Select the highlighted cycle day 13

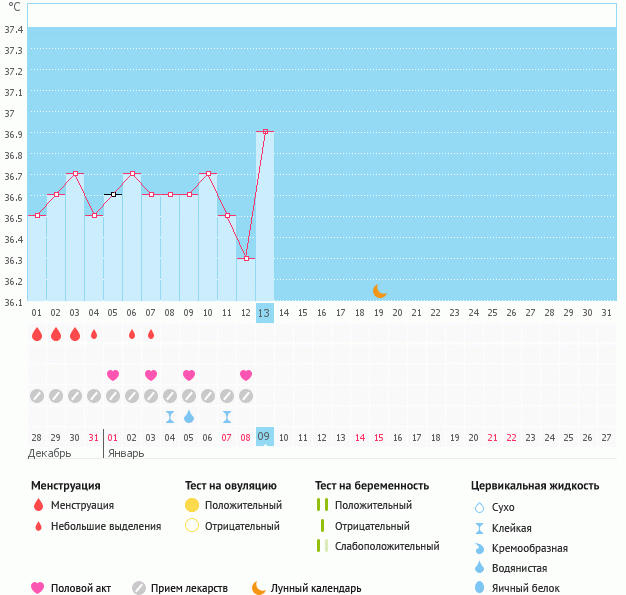click(x=264, y=313)
